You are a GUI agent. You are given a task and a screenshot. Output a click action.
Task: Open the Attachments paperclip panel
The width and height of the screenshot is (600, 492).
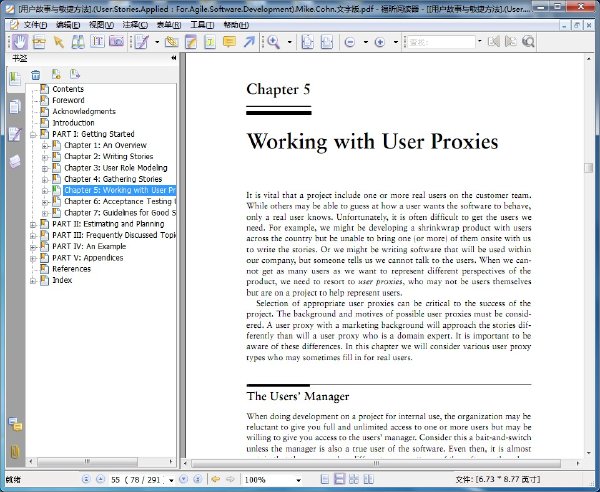pyautogui.click(x=15, y=452)
